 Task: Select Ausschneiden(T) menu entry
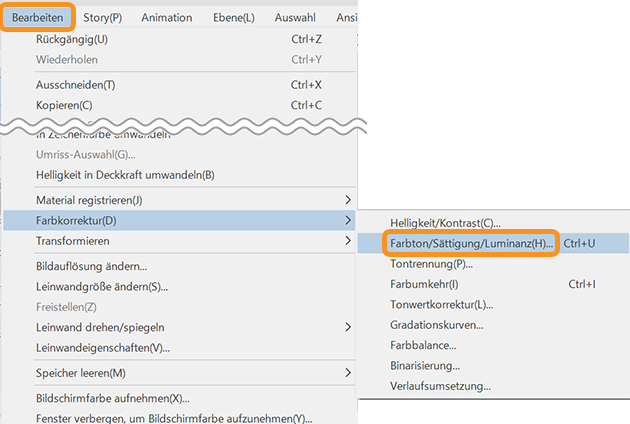point(75,85)
